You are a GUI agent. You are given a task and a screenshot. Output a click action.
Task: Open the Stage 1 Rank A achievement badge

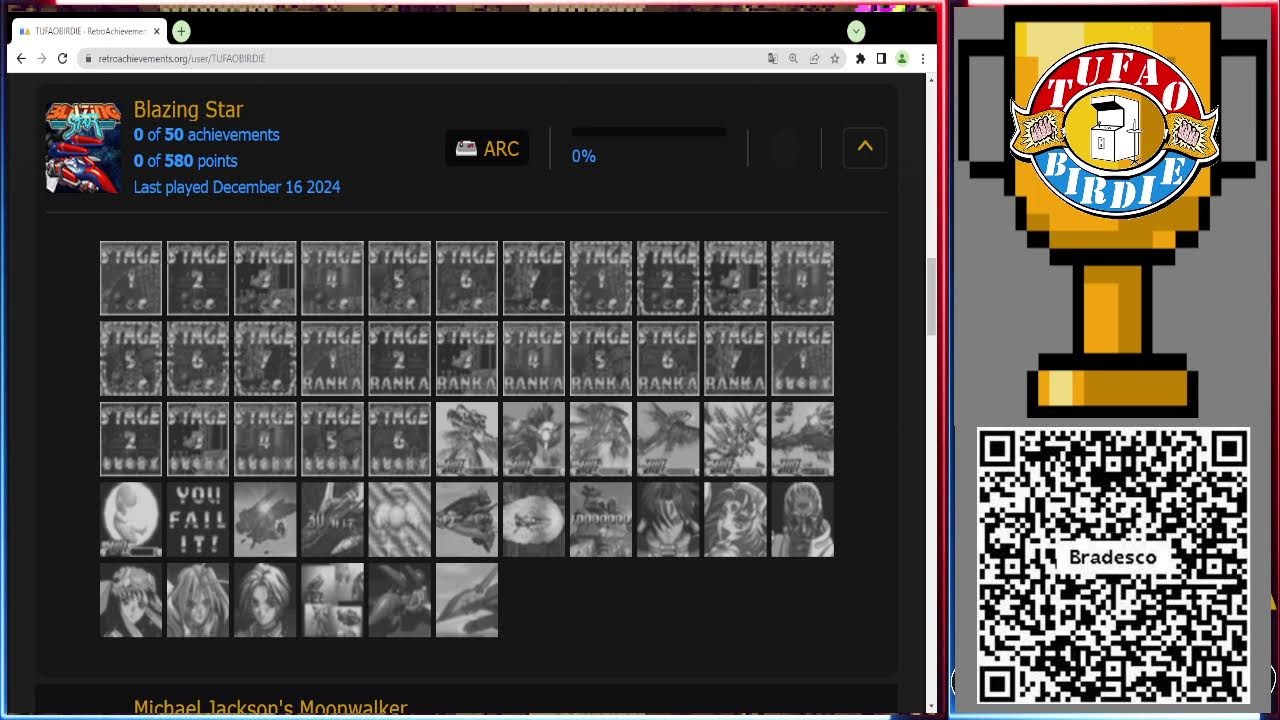tap(332, 358)
